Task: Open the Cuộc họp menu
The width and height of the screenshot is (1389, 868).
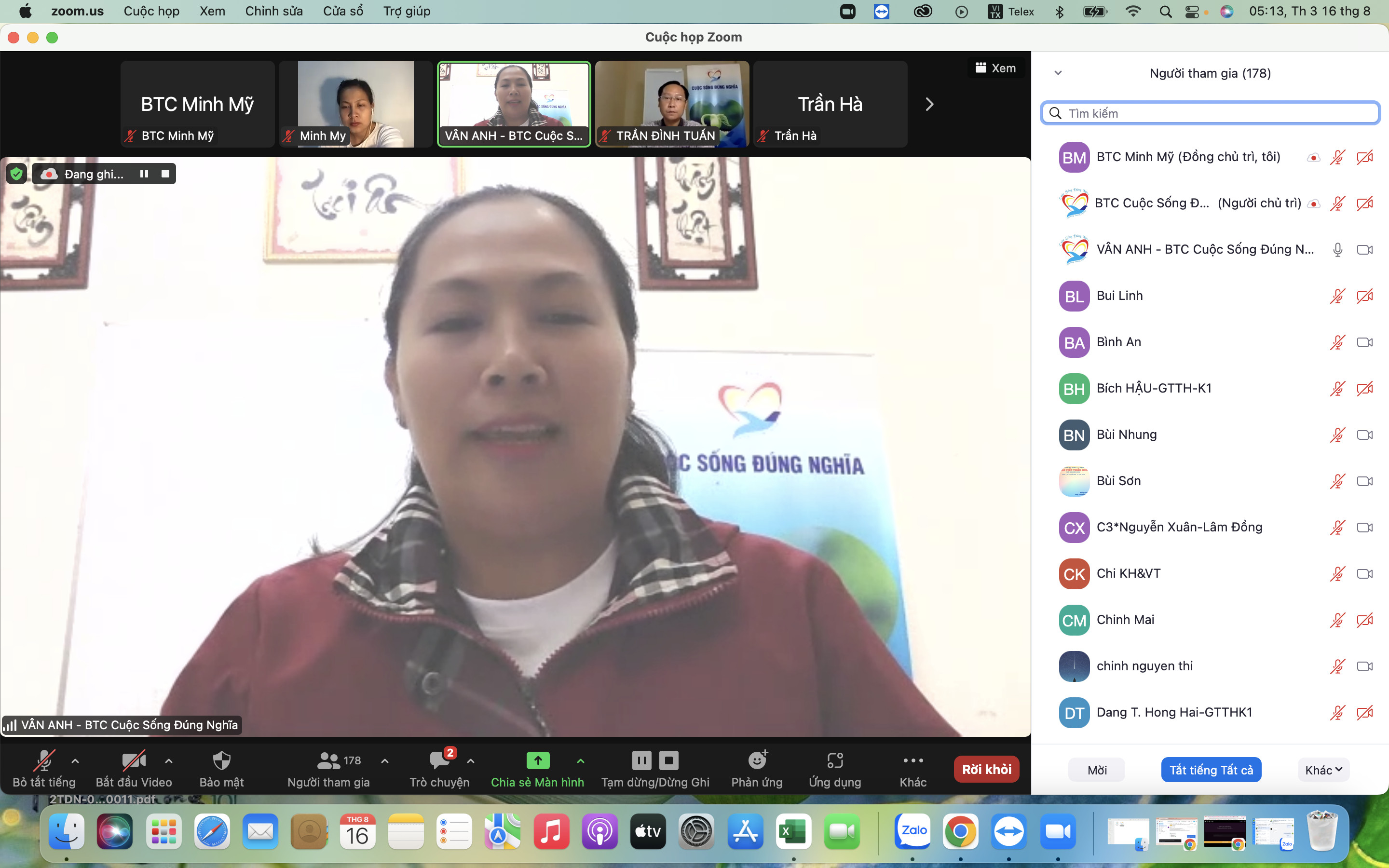Action: 151,12
